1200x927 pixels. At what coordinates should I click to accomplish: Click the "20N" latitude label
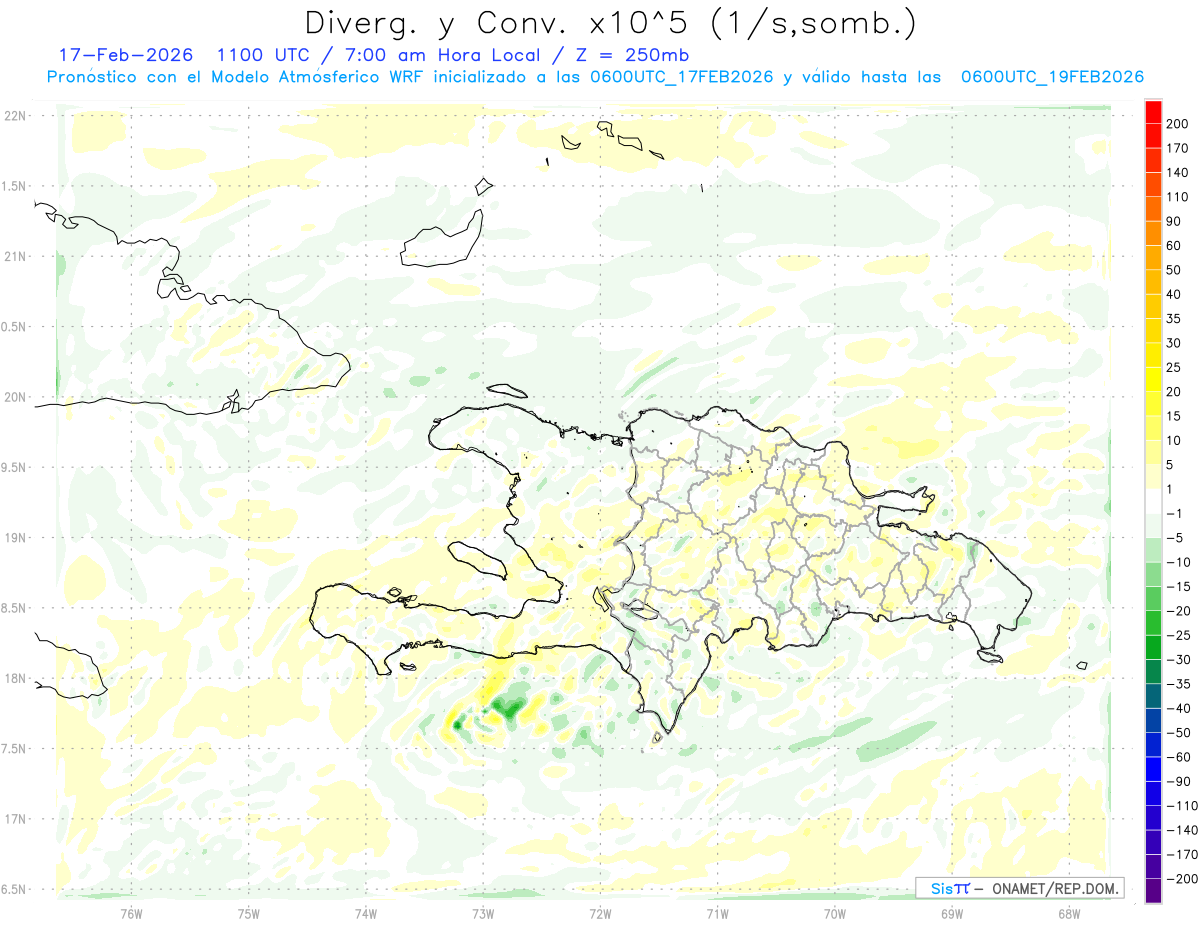[14, 397]
